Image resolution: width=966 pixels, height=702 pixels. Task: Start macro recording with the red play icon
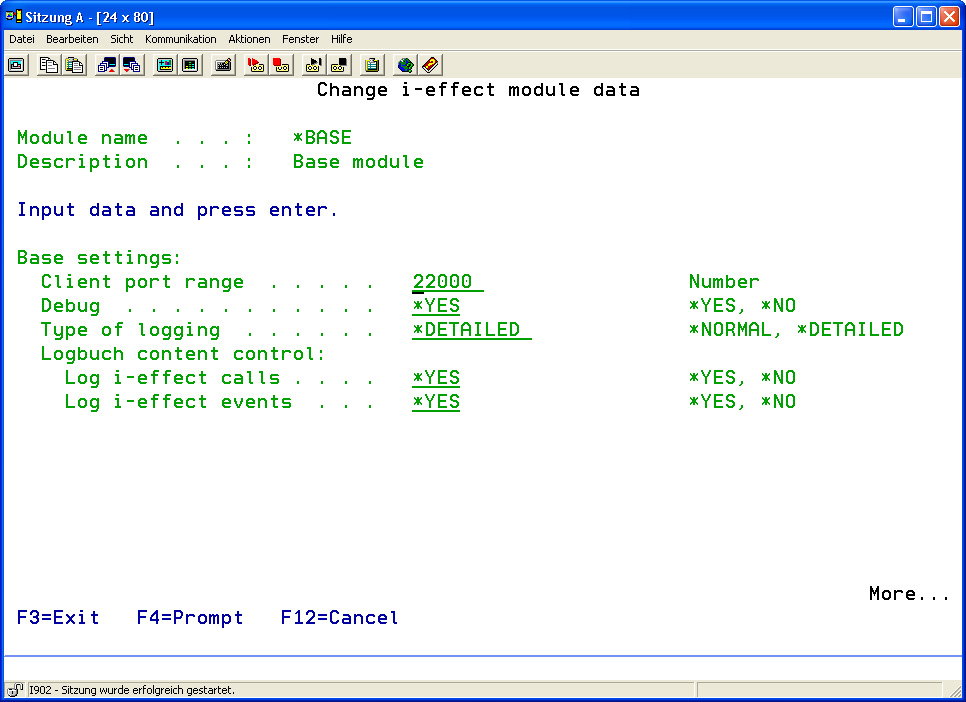256,65
